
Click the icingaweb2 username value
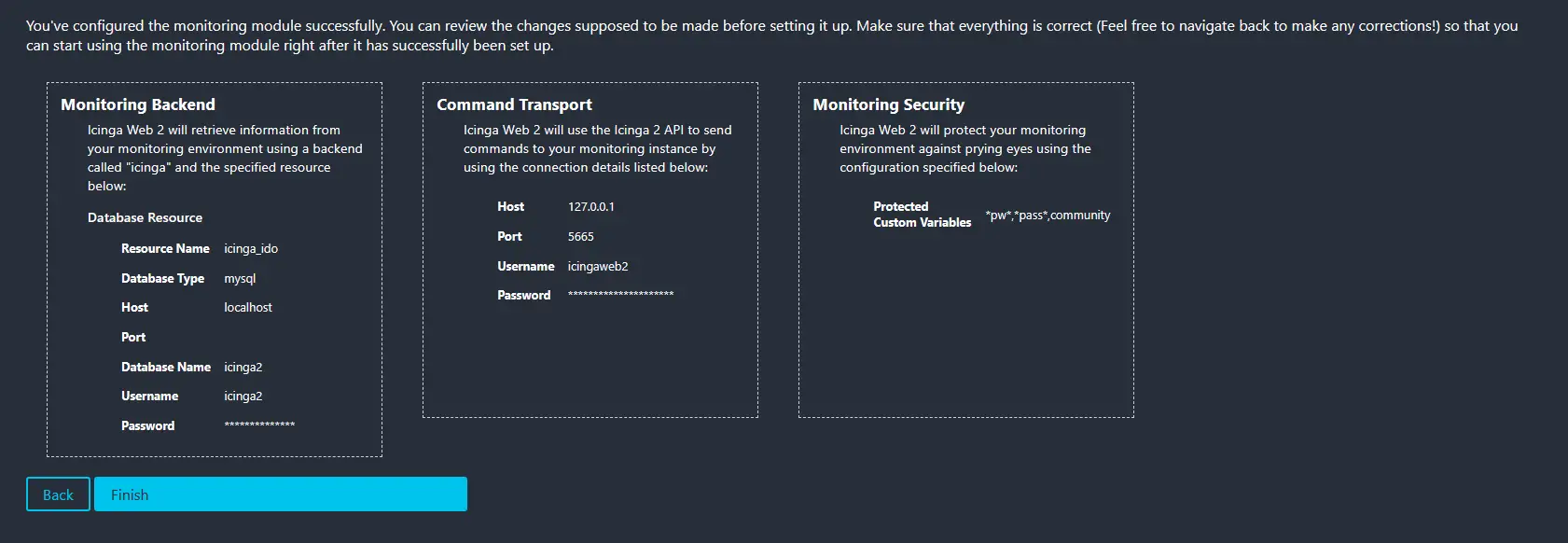pyautogui.click(x=598, y=267)
